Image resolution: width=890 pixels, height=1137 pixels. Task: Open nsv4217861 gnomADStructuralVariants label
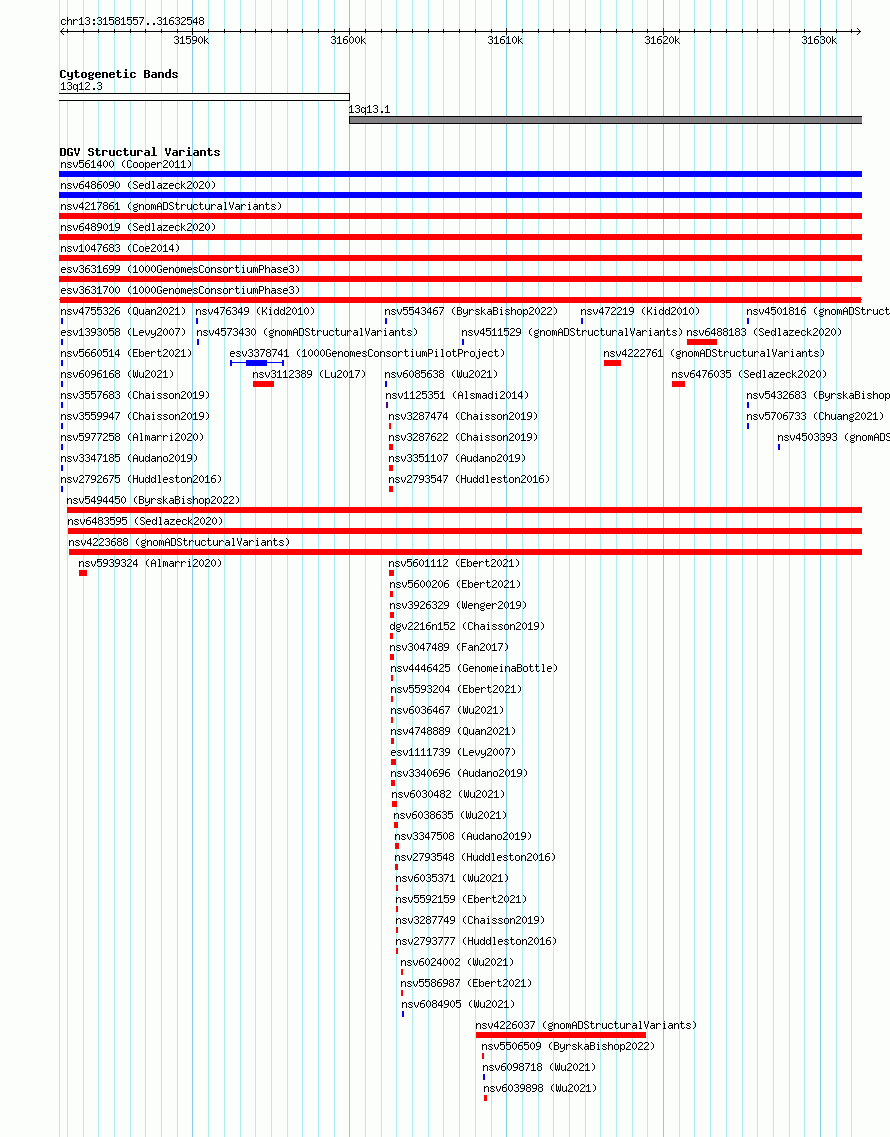pos(170,206)
